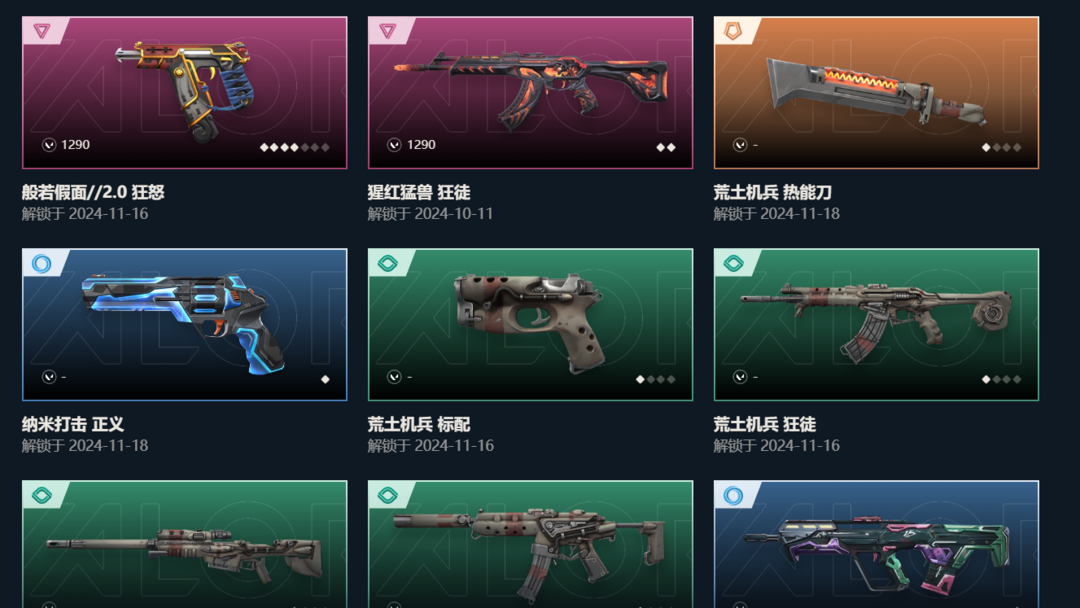Image resolution: width=1080 pixels, height=608 pixels.
Task: Select the 纳米打击 正义 revolver thumbnail
Action: point(185,324)
